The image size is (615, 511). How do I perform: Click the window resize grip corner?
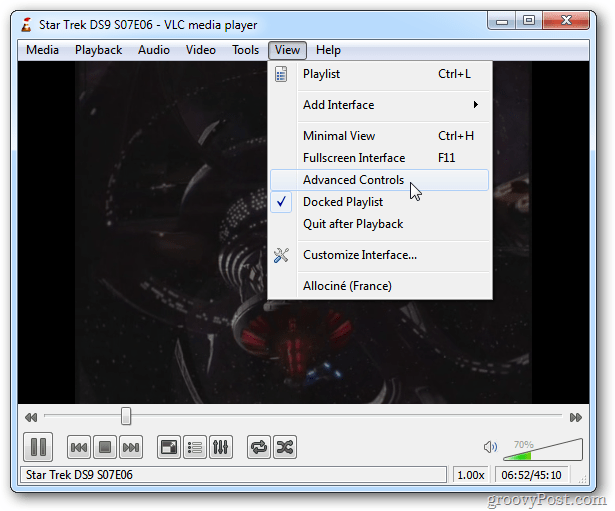click(583, 479)
